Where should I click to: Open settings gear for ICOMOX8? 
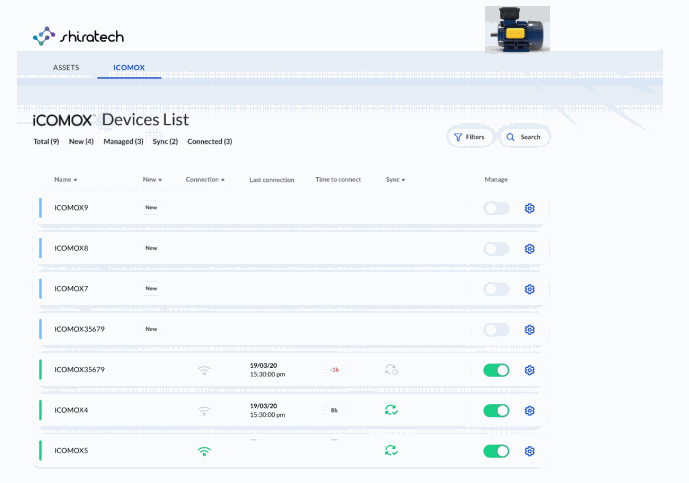click(x=530, y=248)
